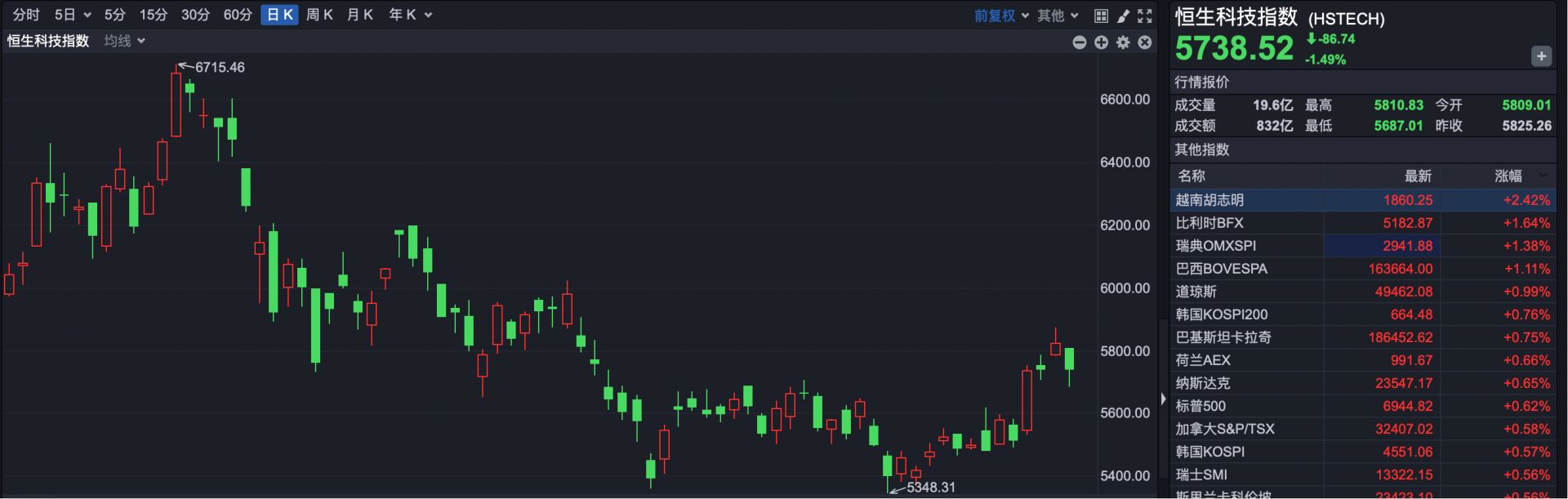The height and width of the screenshot is (499, 1568).
Task: Select the drawing brush tool
Action: [x=1123, y=16]
